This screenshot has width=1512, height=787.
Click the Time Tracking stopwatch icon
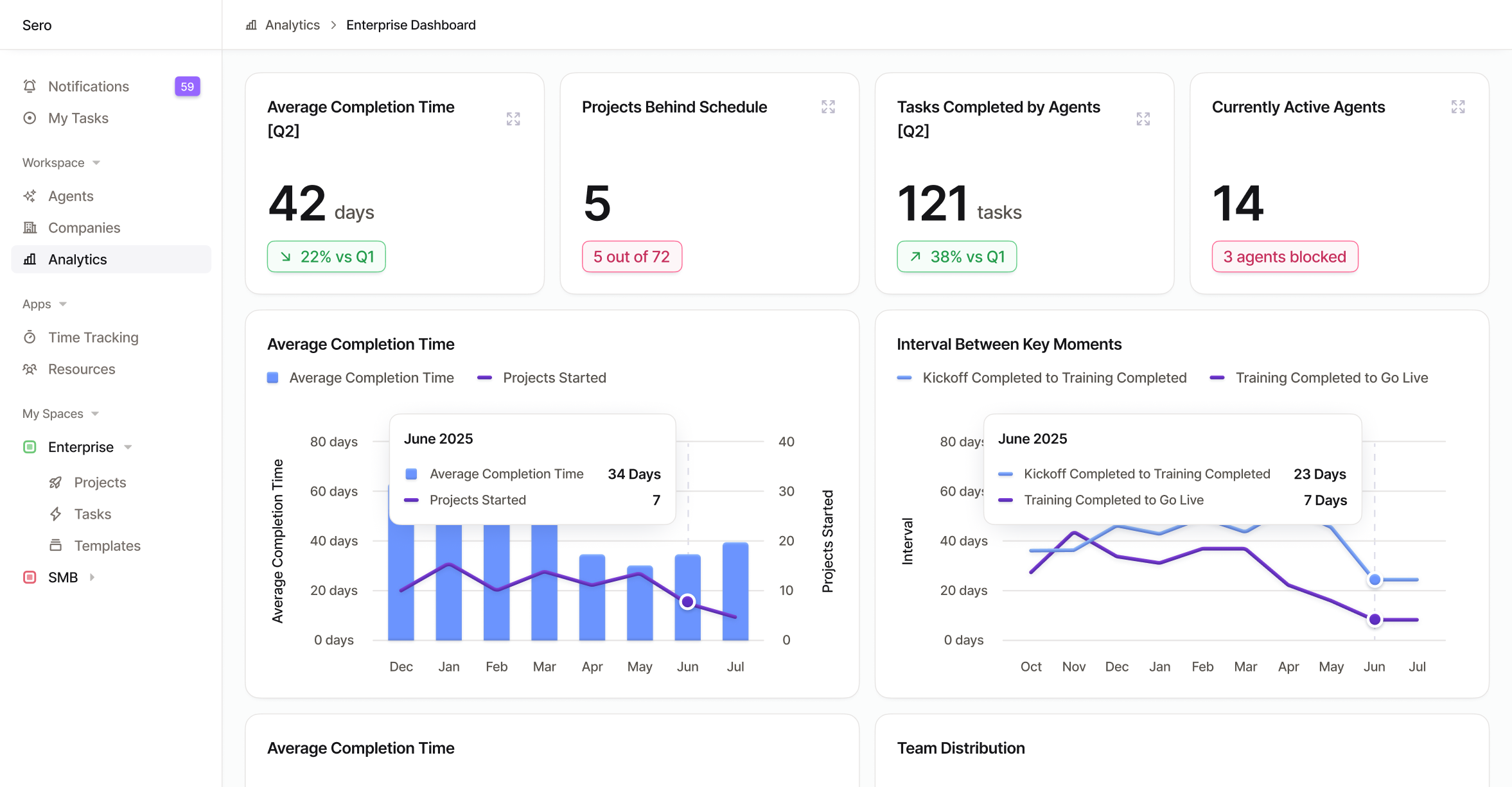(30, 337)
